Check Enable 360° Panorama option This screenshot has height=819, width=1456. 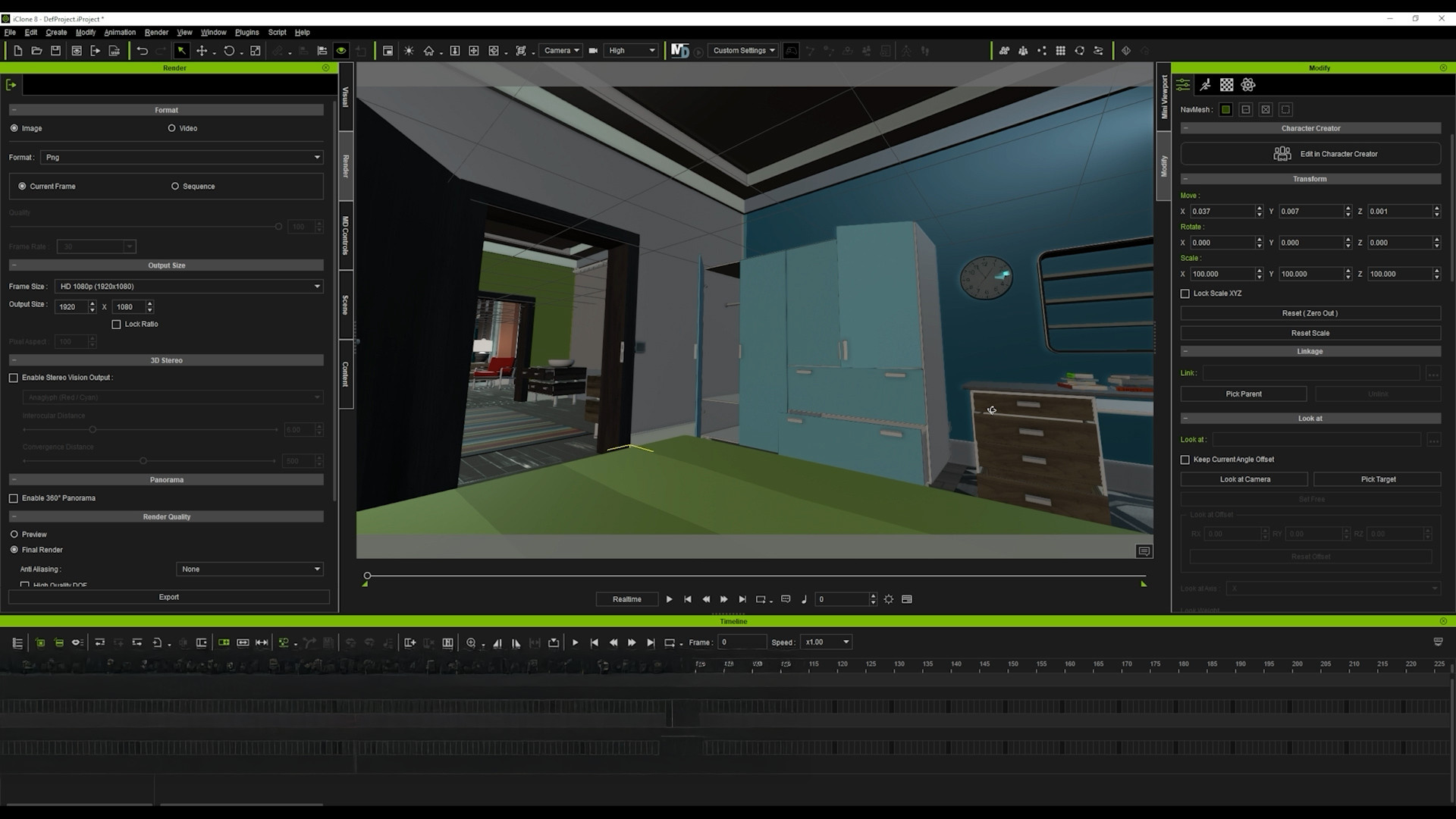(x=14, y=498)
